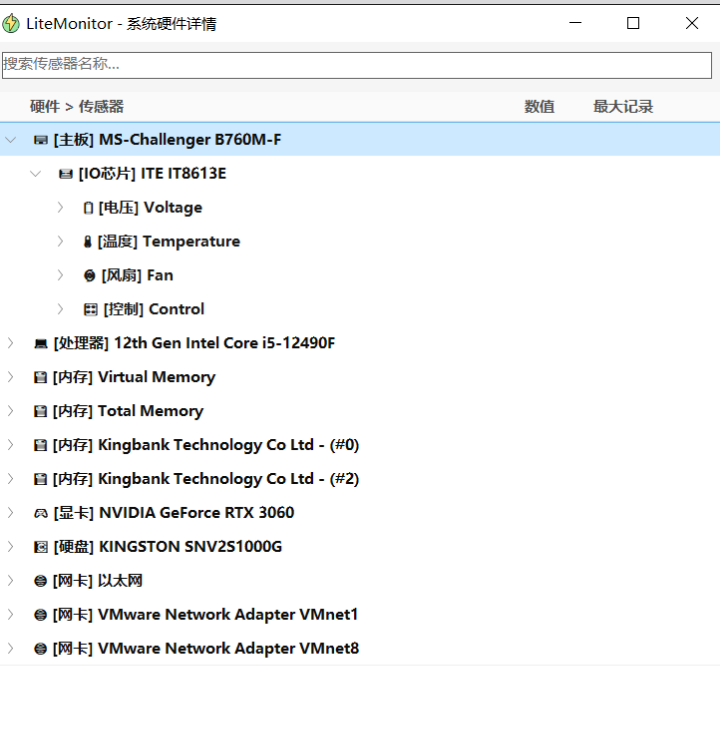Screen dimensions: 720x752
Task: Click the motherboard icon beside MS-Challenger B760M-F
Action: pos(41,140)
